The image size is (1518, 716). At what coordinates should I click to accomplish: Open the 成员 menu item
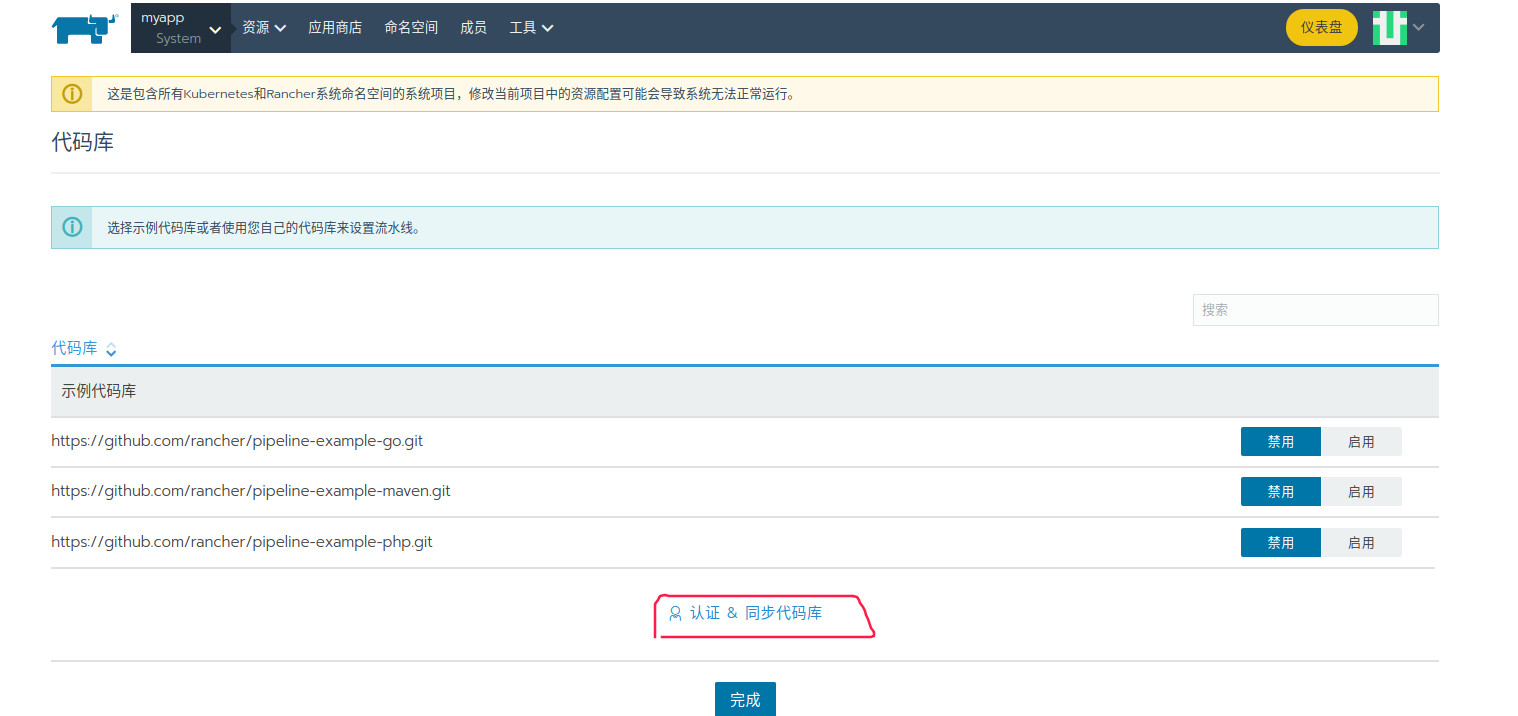(473, 28)
